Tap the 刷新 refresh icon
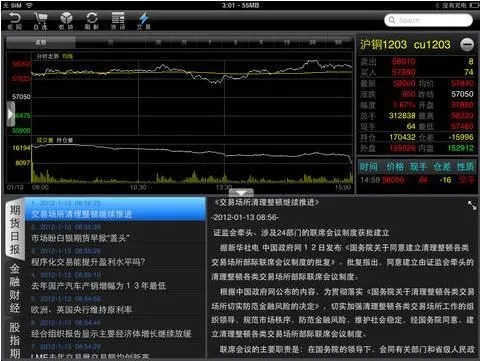The width and height of the screenshot is (480, 361). pyautogui.click(x=92, y=21)
